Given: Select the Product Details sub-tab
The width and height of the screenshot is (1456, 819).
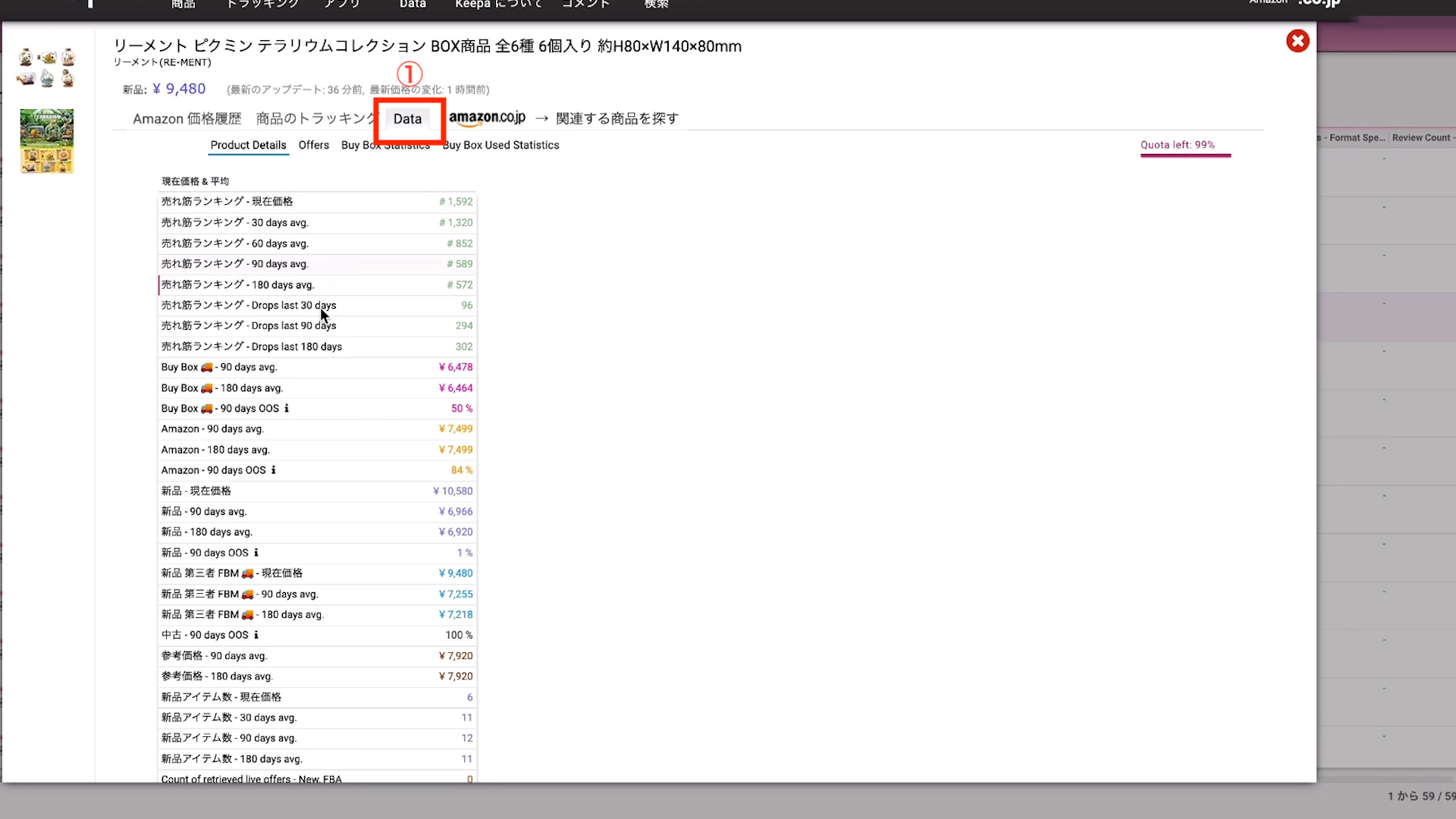Looking at the screenshot, I should click(x=248, y=145).
